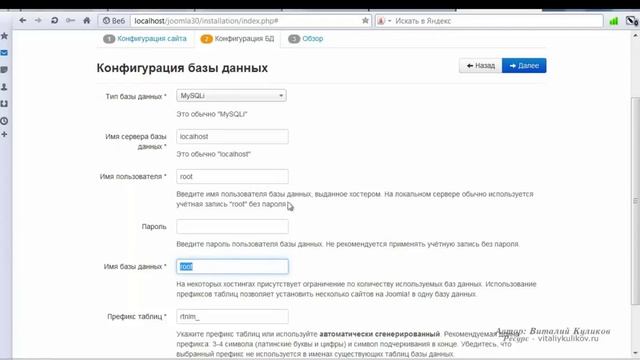Focus the Имя пользователя field
Image resolution: width=640 pixels, height=360 pixels.
pos(232,176)
